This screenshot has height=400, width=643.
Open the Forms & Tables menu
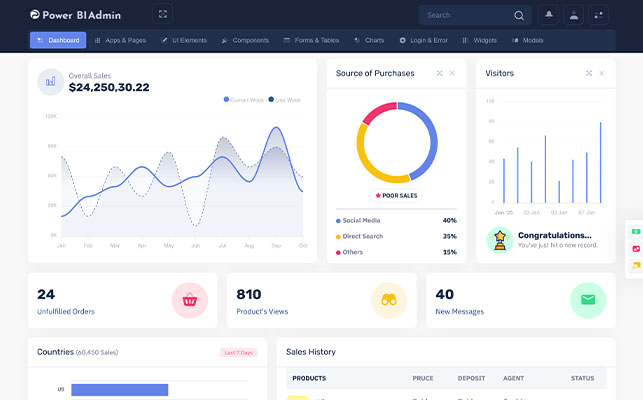click(x=311, y=40)
